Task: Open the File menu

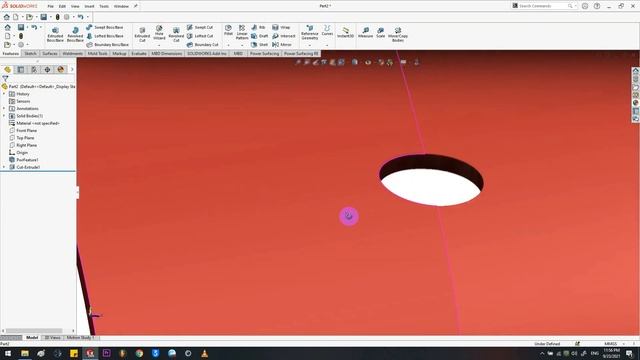Action: coord(50,6)
